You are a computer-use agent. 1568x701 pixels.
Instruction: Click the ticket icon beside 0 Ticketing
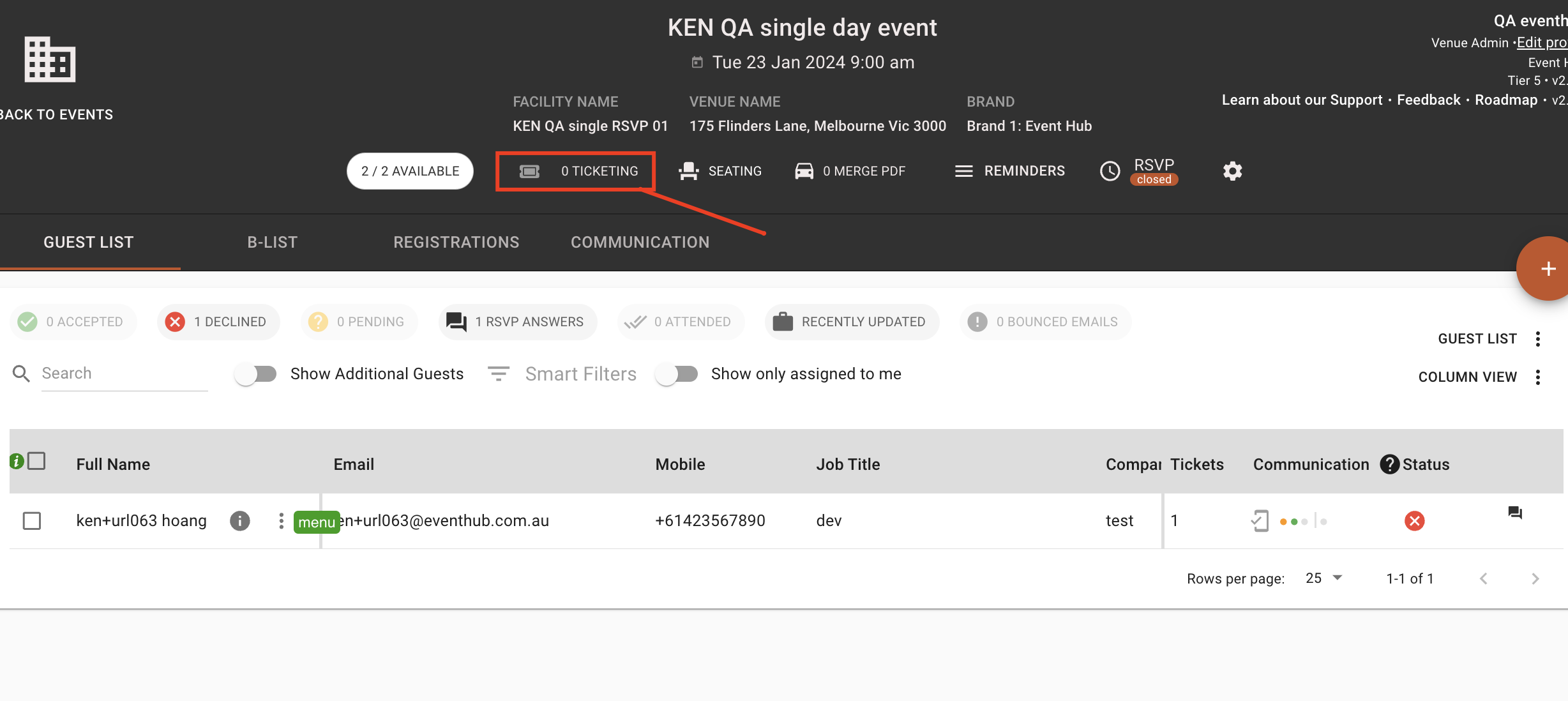(x=529, y=171)
